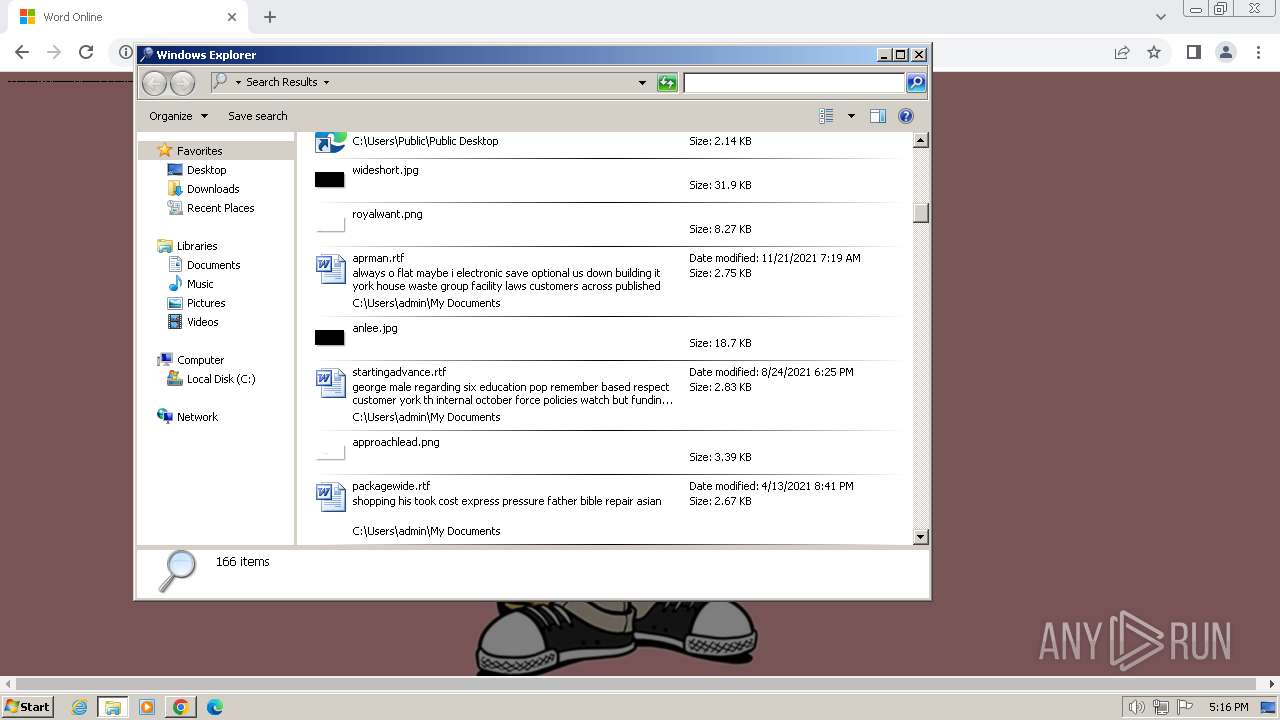Select the anlee.jpg thumbnail

click(x=330, y=338)
